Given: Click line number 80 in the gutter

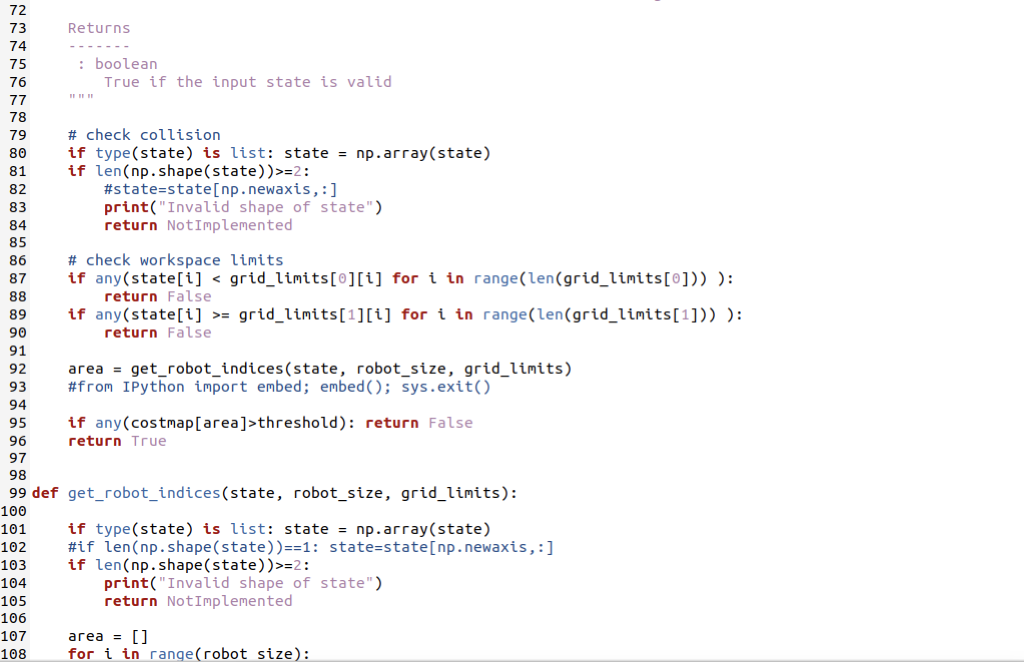Looking at the screenshot, I should [17, 152].
